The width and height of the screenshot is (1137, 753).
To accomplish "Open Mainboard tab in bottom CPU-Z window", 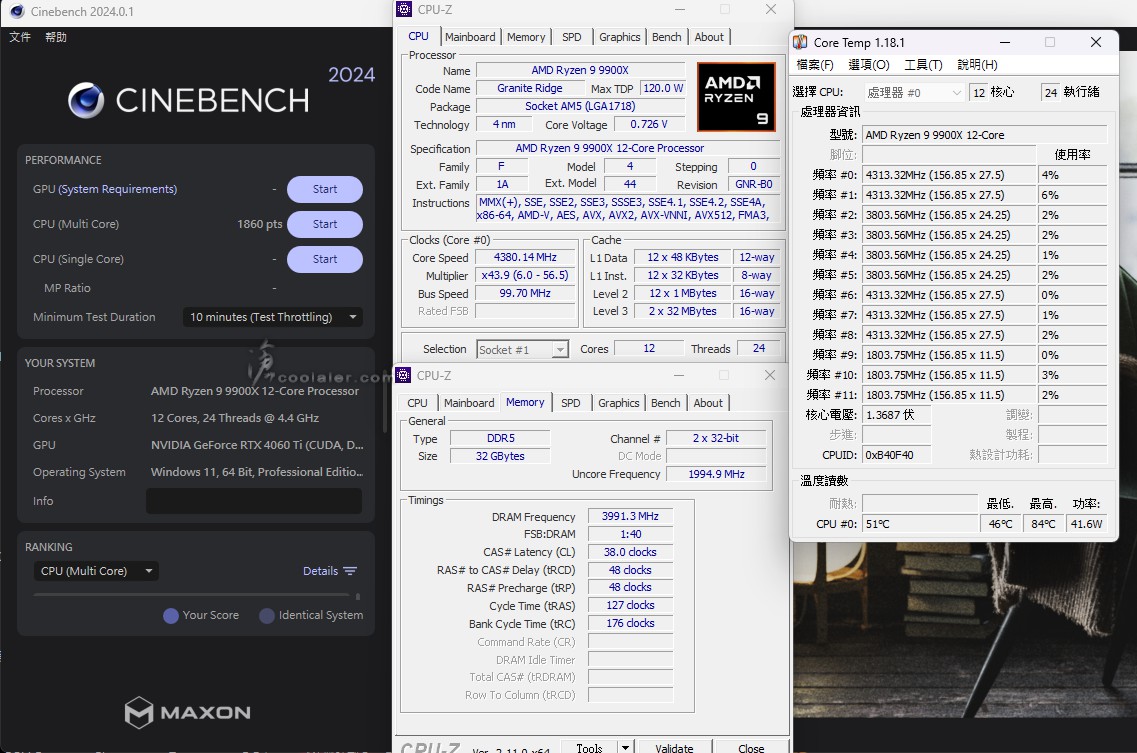I will point(468,403).
